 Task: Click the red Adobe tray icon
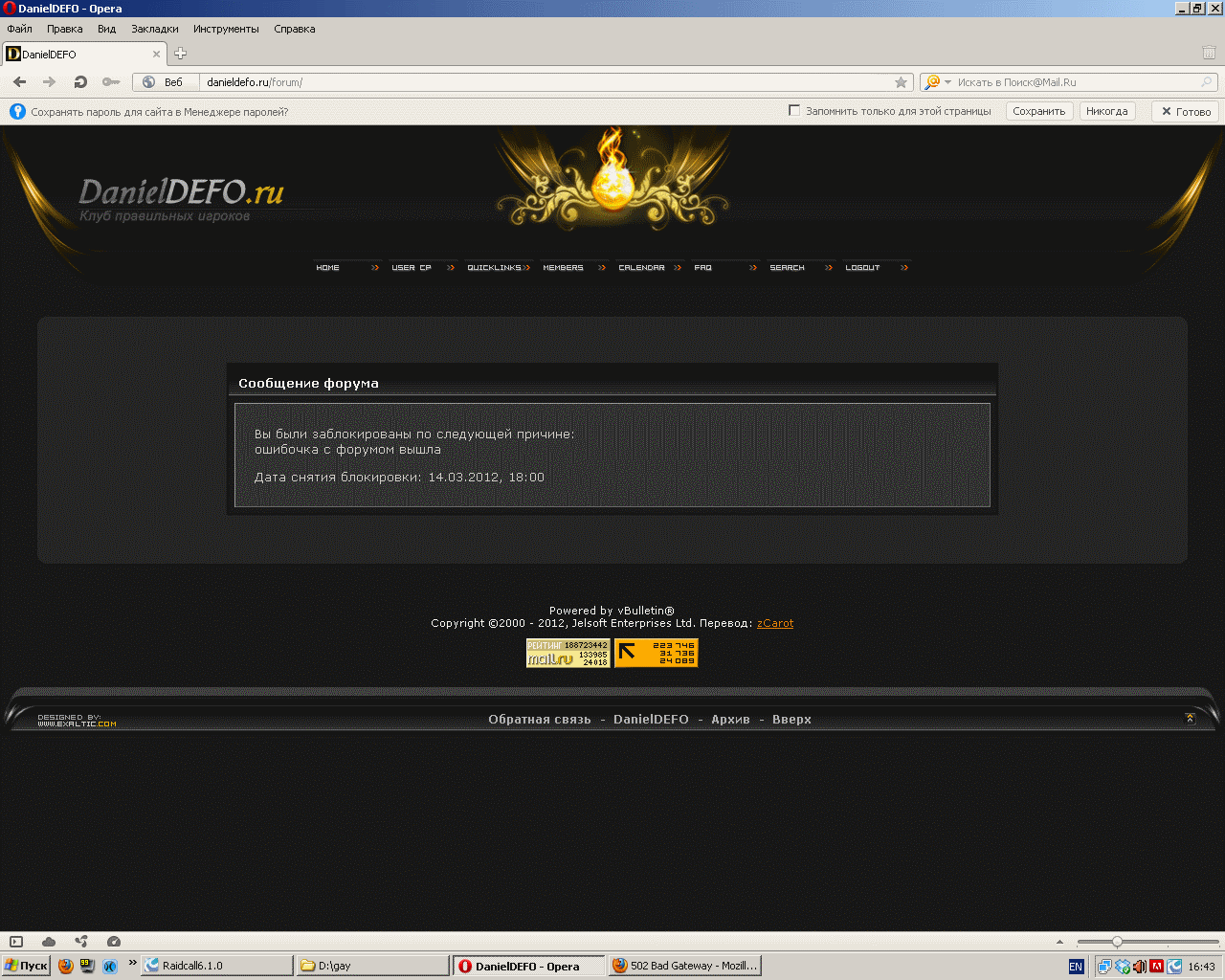pos(1156,967)
